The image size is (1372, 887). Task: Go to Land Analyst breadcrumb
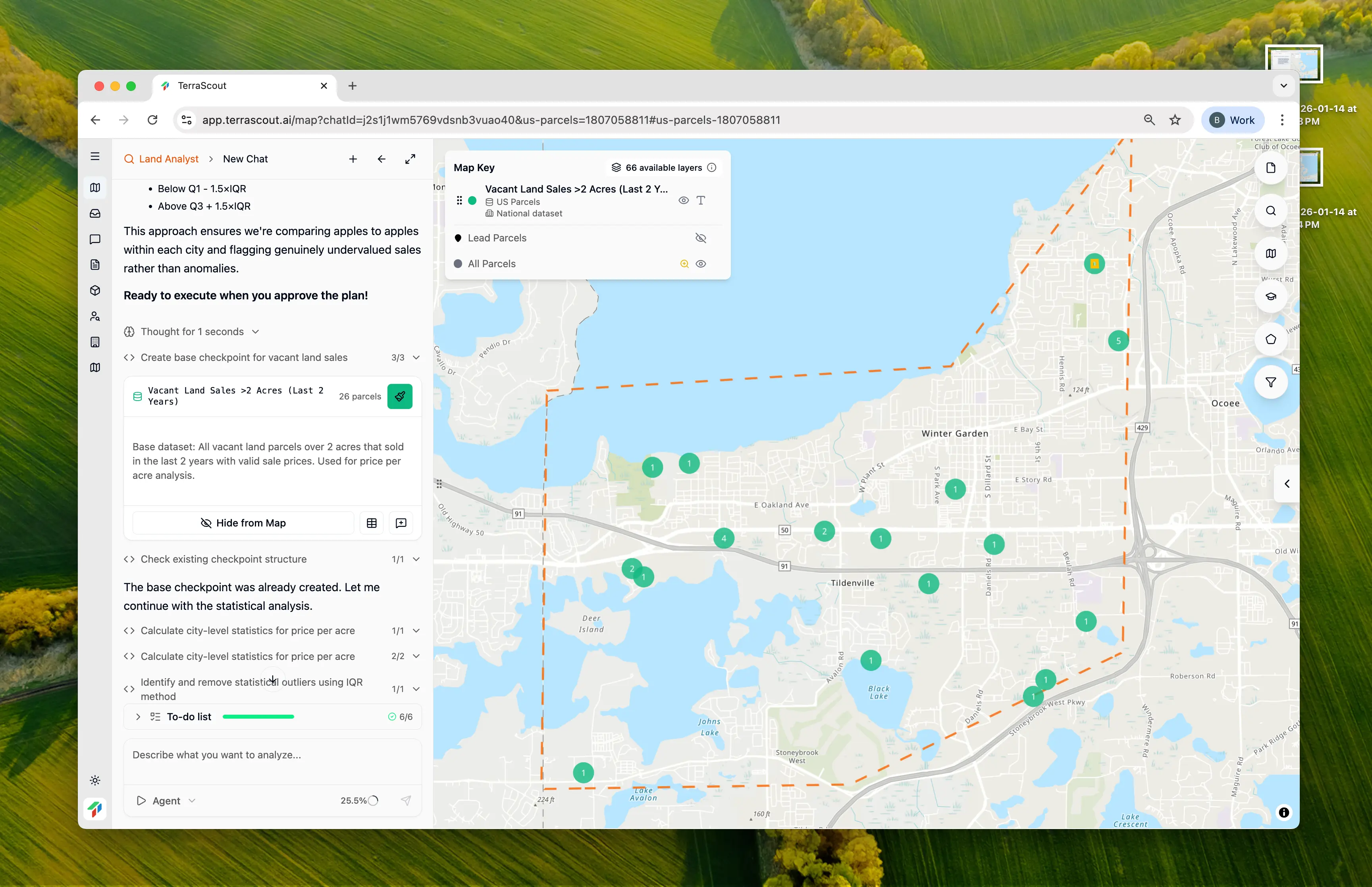click(168, 159)
